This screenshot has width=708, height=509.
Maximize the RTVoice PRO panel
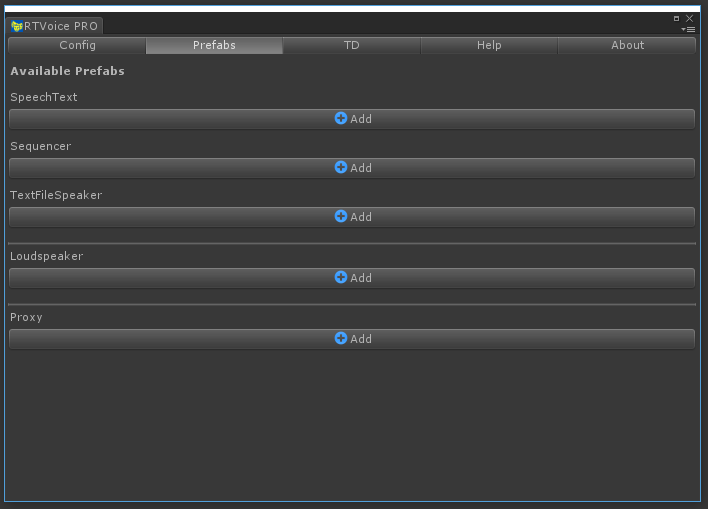click(676, 19)
